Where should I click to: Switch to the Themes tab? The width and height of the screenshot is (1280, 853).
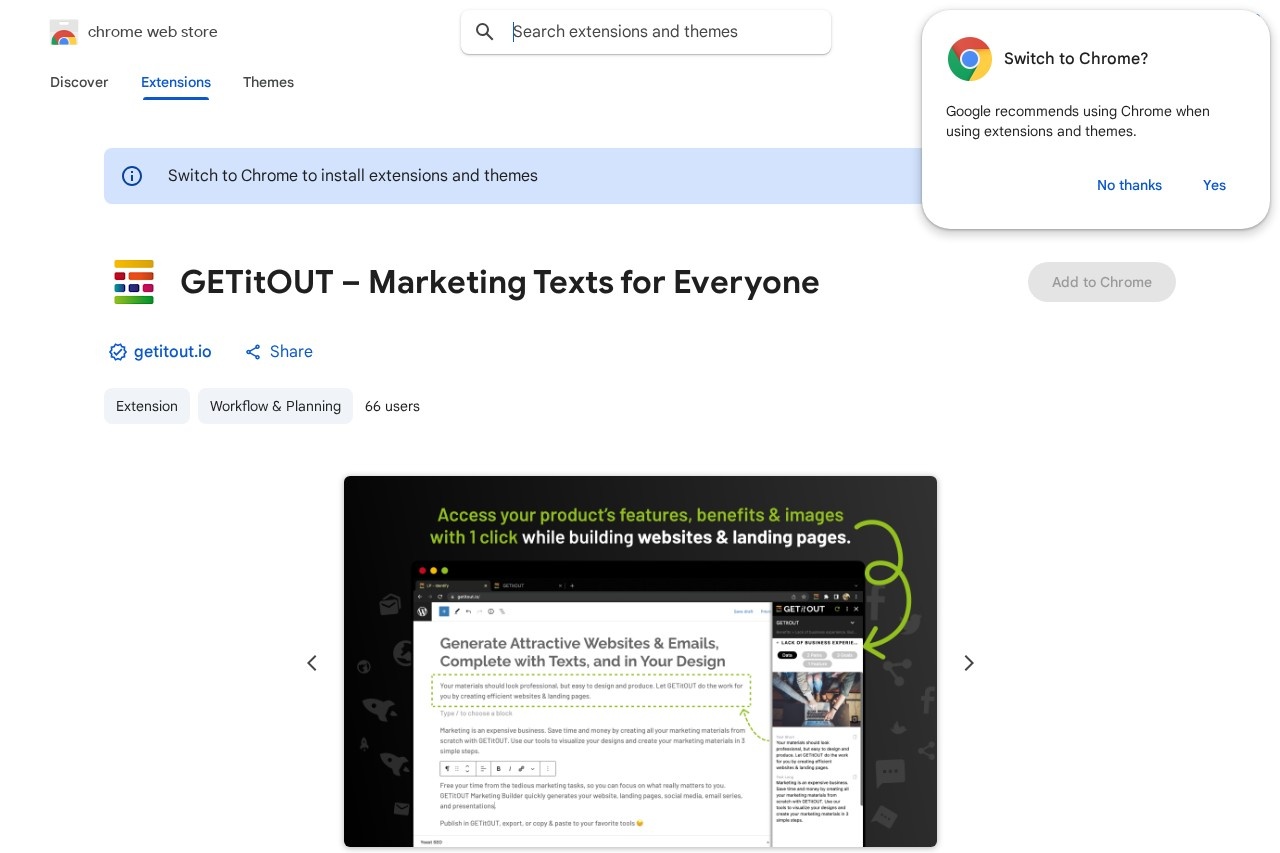click(268, 82)
